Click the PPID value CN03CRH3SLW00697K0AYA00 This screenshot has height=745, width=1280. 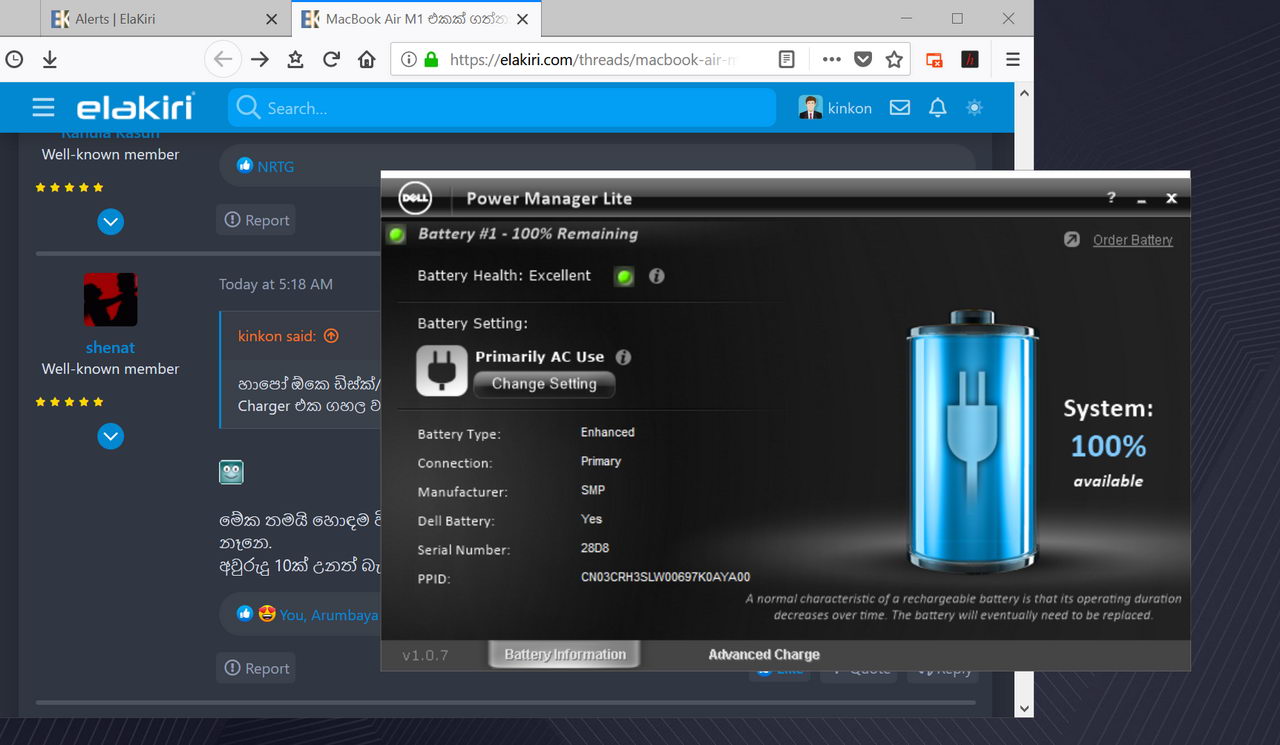coord(666,577)
